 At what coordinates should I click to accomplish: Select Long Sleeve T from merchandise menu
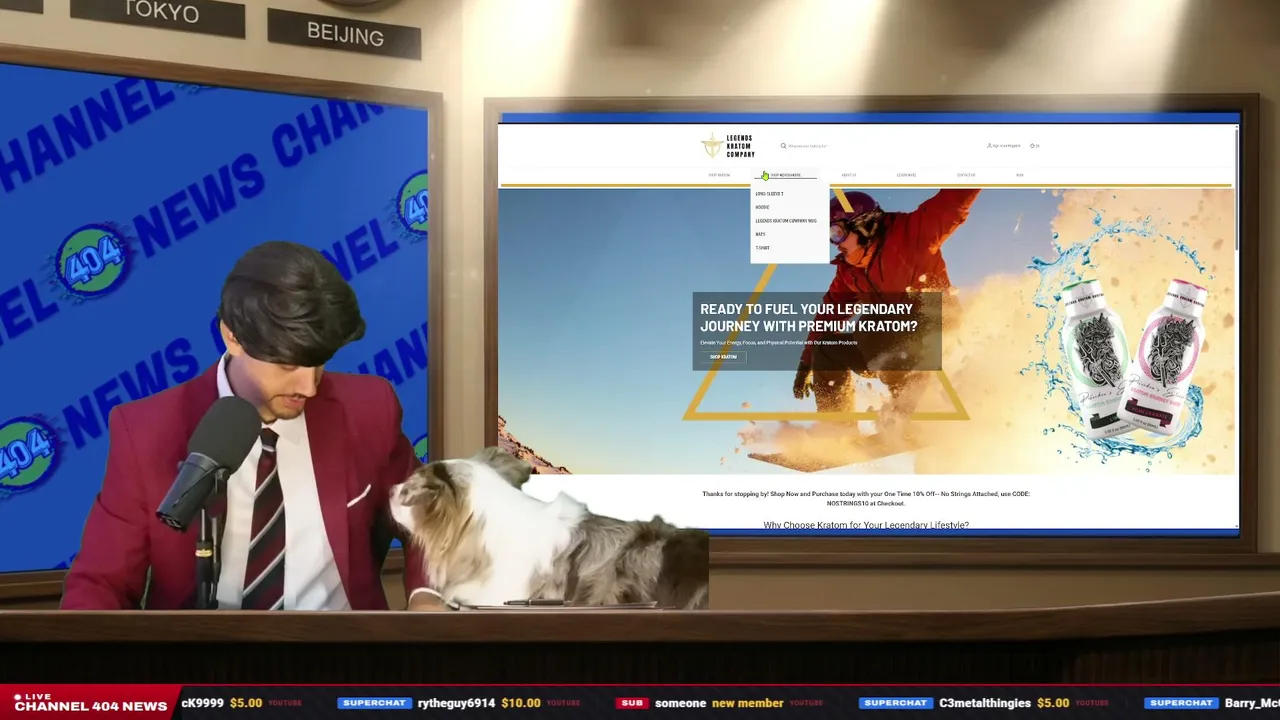[769, 194]
